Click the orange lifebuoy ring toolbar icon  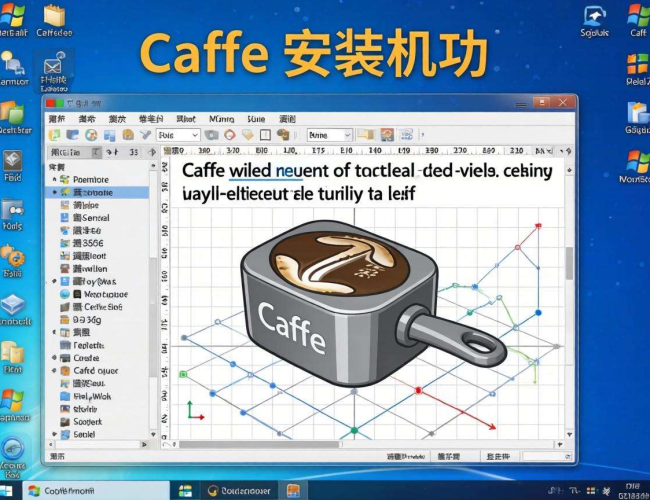(x=230, y=135)
